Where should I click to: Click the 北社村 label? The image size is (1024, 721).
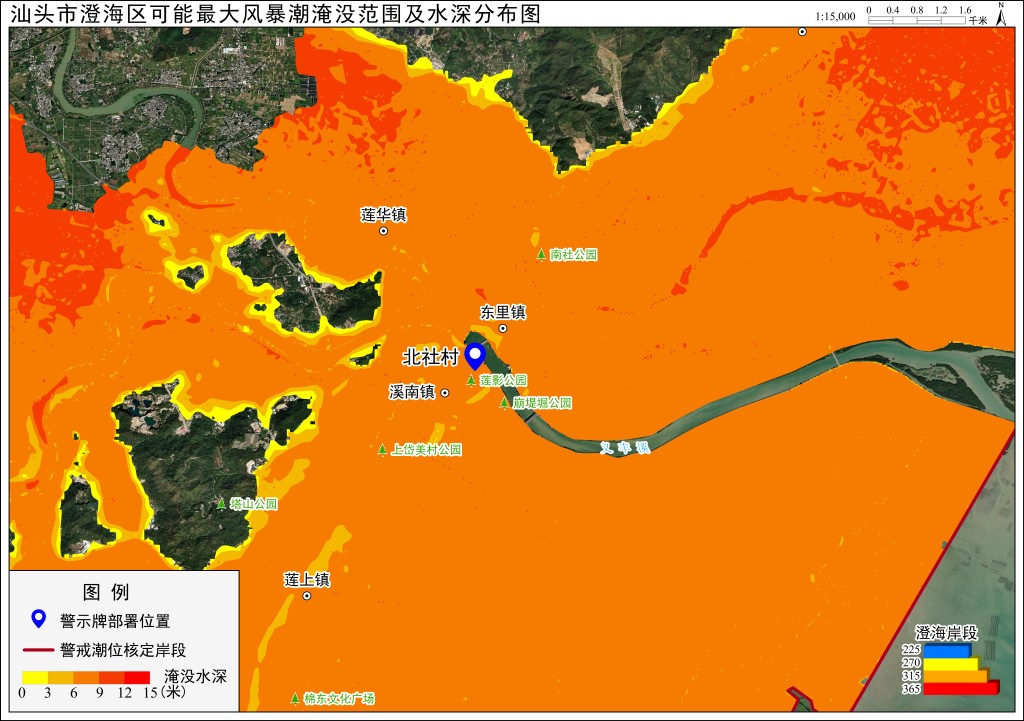tap(430, 357)
